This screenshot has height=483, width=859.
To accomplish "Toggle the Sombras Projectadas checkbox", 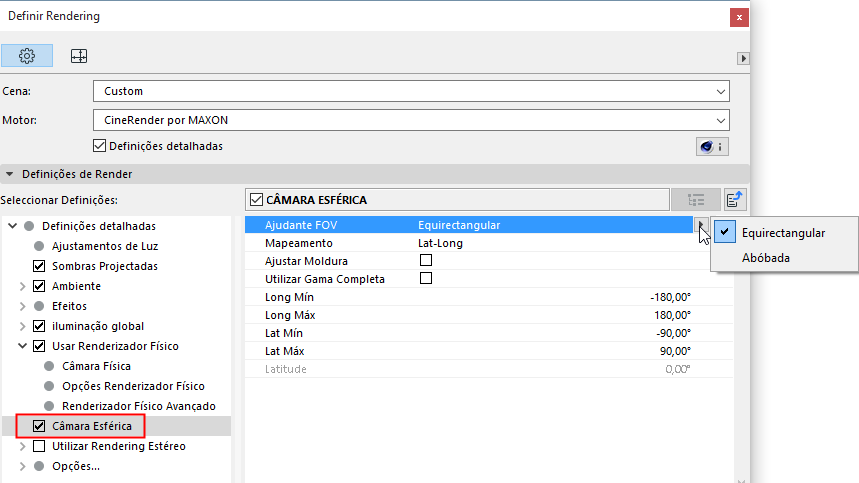I will pos(39,266).
